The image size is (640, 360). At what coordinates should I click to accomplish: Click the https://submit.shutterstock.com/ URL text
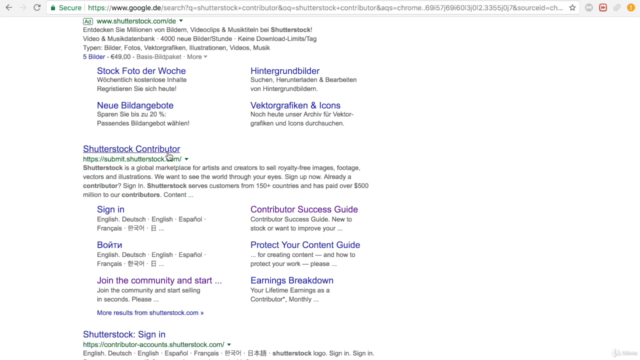point(132,159)
